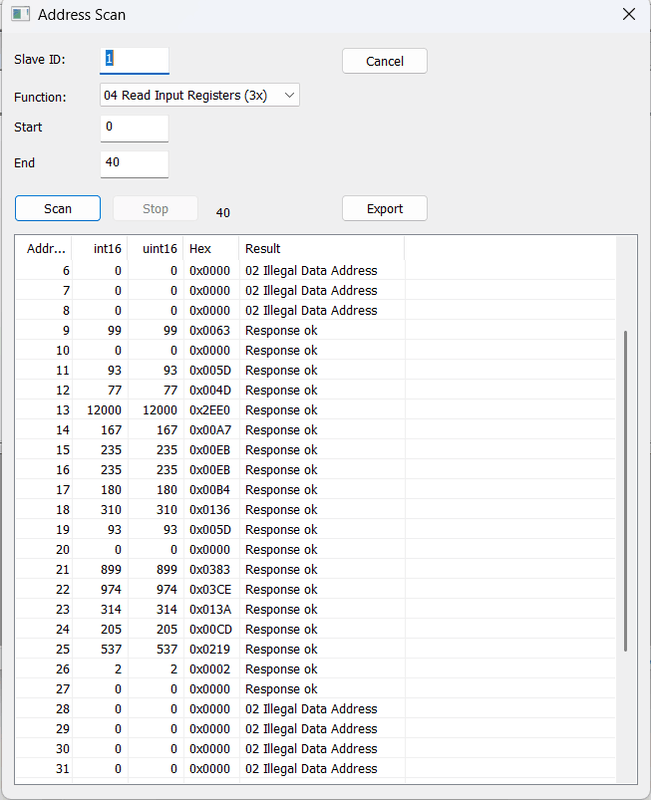Sort by the Address column header
The height and width of the screenshot is (800, 651).
click(45, 248)
